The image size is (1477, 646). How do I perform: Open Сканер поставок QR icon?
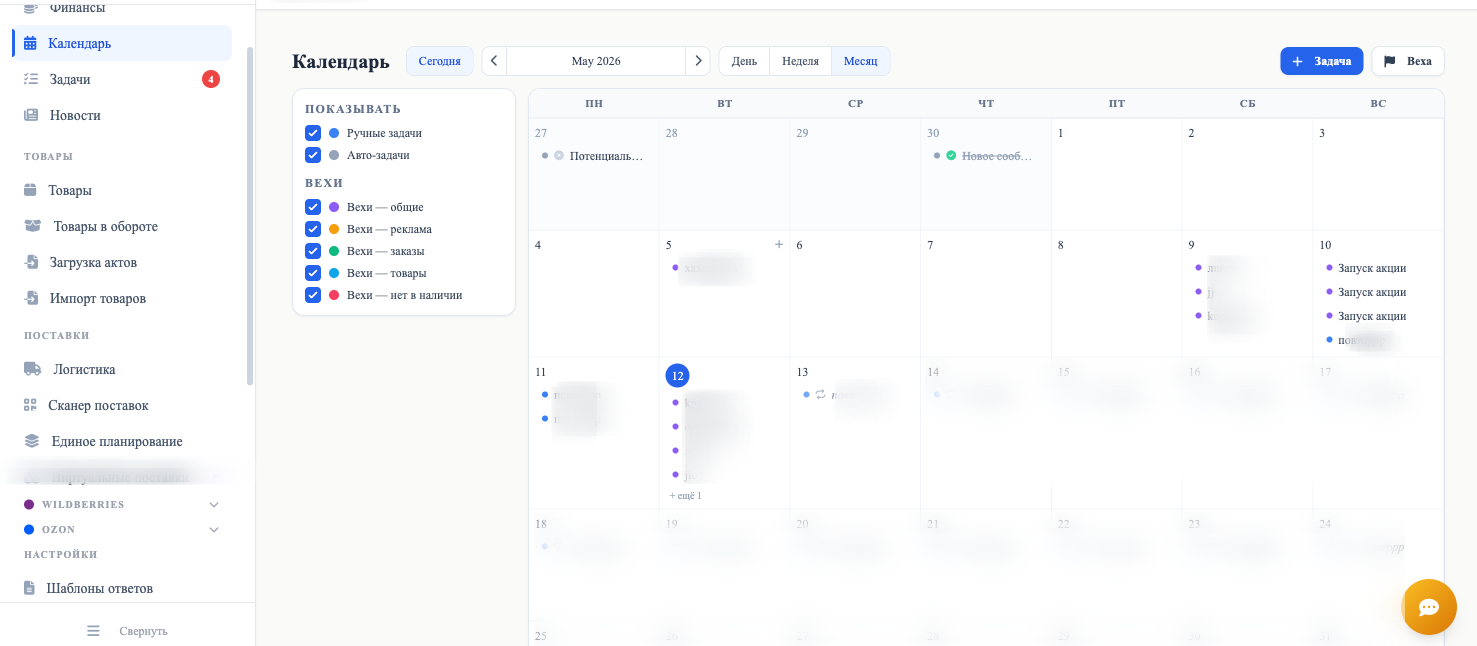click(30, 405)
